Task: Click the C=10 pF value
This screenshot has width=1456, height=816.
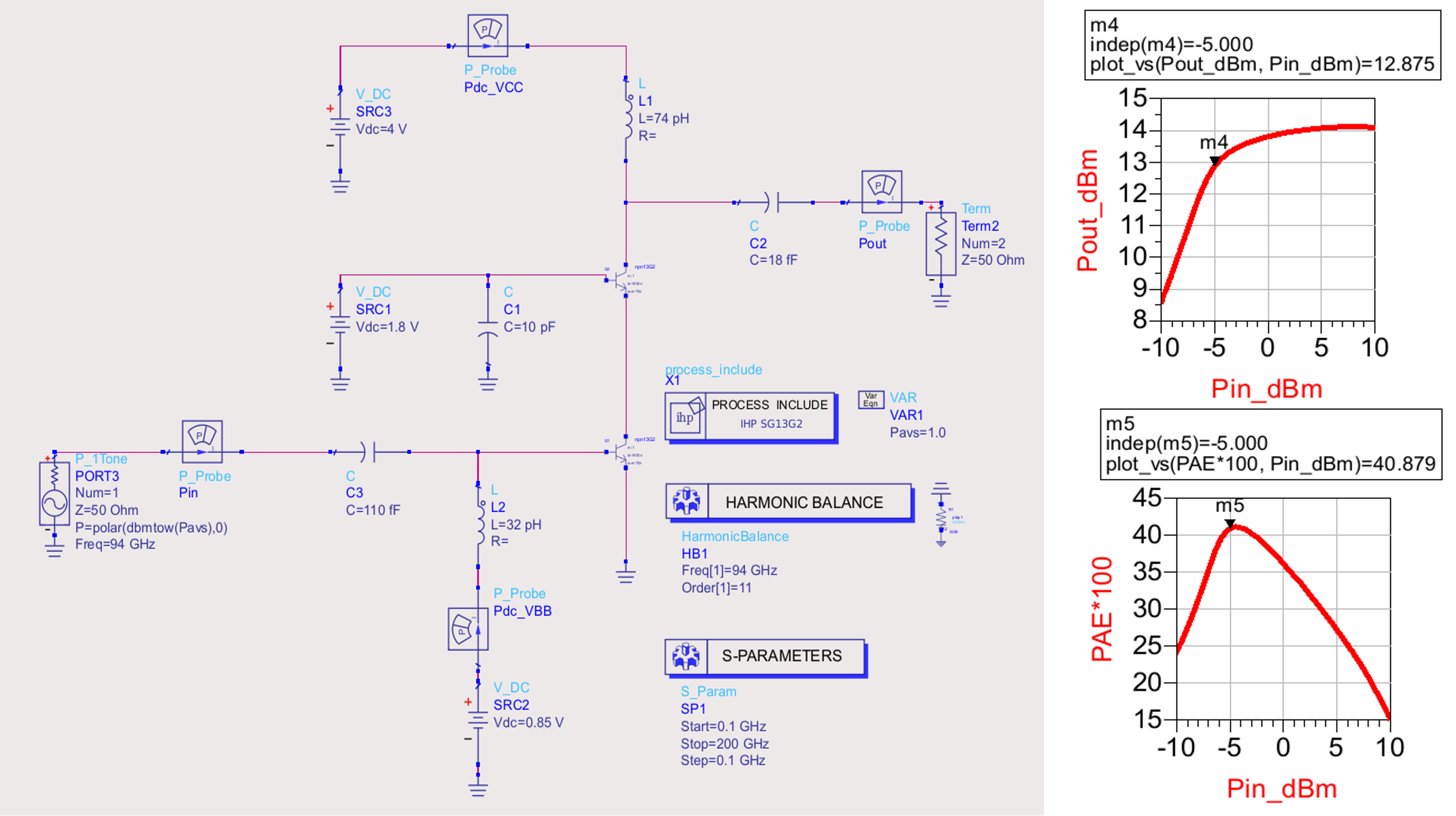Action: click(x=529, y=327)
